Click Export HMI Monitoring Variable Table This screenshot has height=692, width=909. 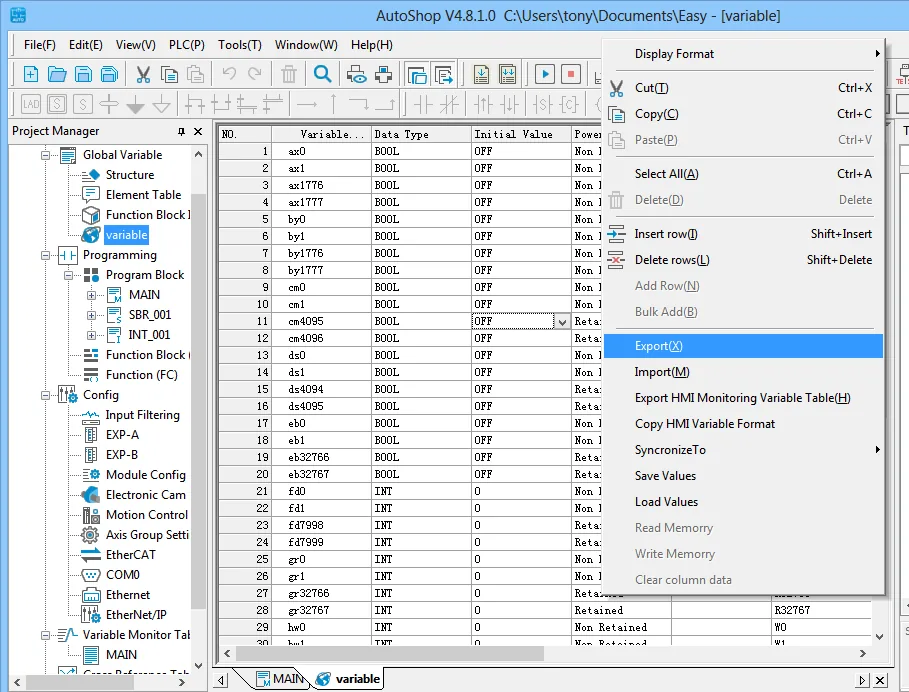(744, 398)
